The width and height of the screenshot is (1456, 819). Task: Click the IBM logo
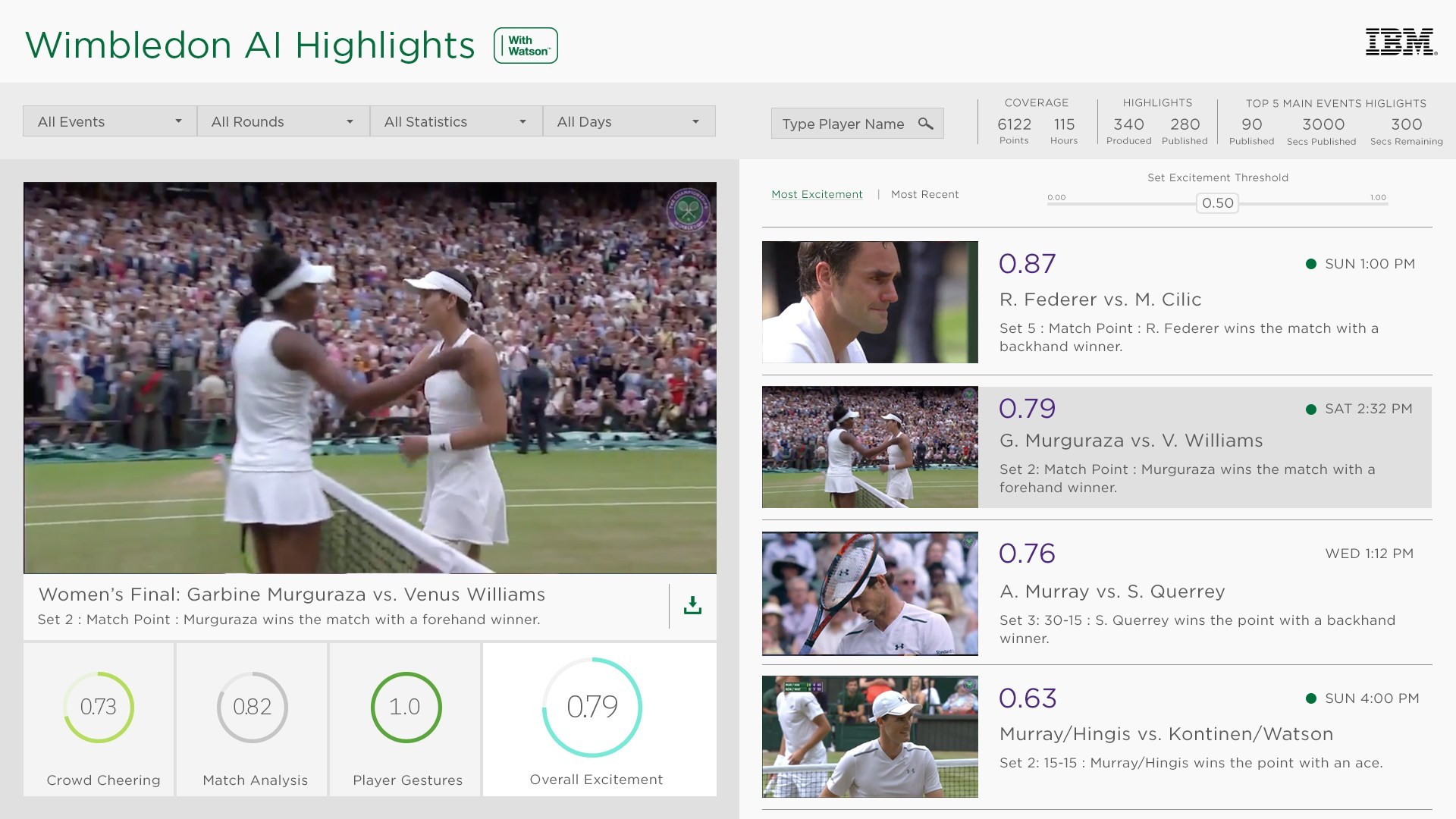(x=1401, y=42)
